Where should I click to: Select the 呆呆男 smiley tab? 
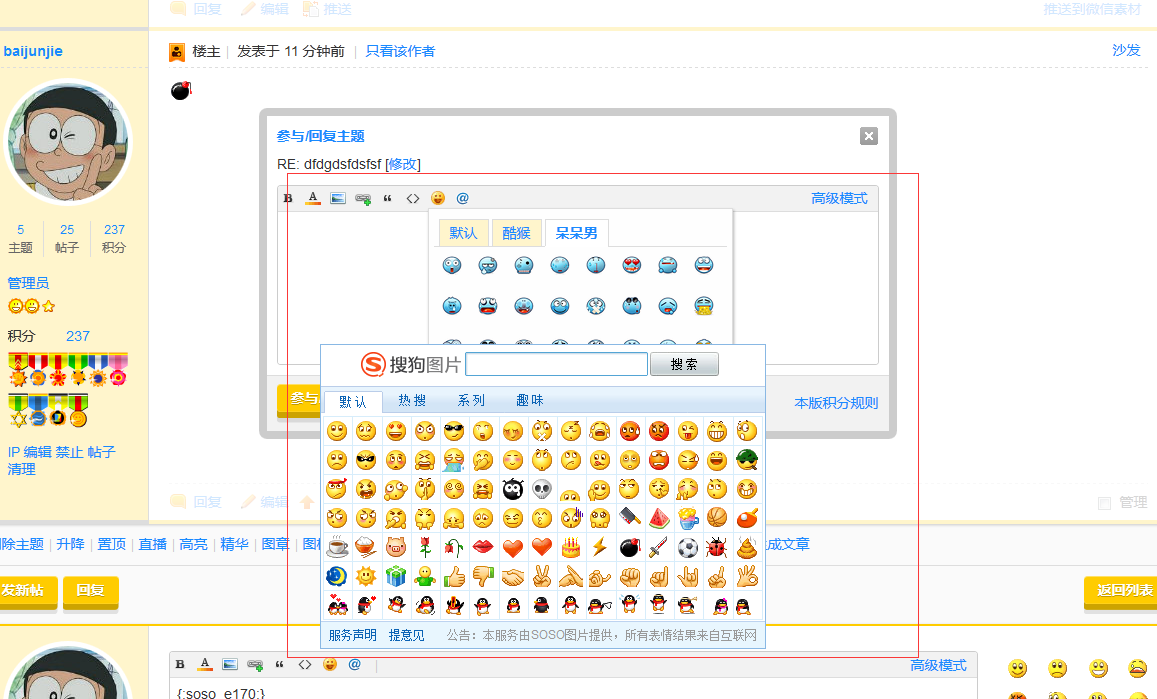576,233
